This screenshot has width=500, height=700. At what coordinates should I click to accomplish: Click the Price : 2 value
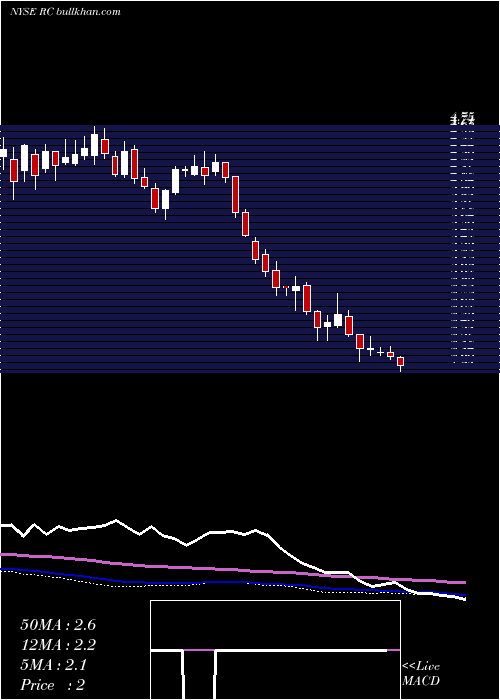click(53, 685)
